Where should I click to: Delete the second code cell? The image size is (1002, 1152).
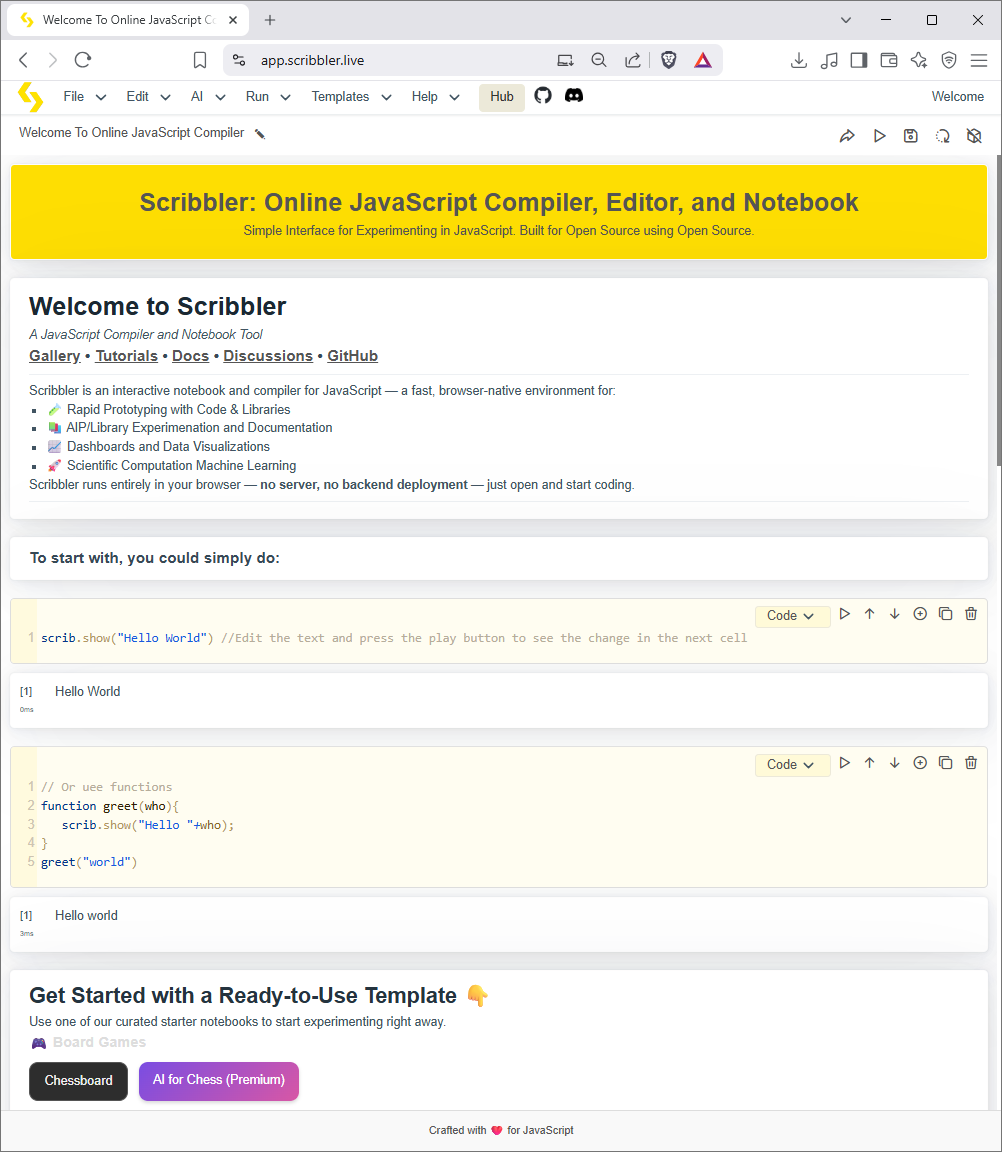point(970,762)
